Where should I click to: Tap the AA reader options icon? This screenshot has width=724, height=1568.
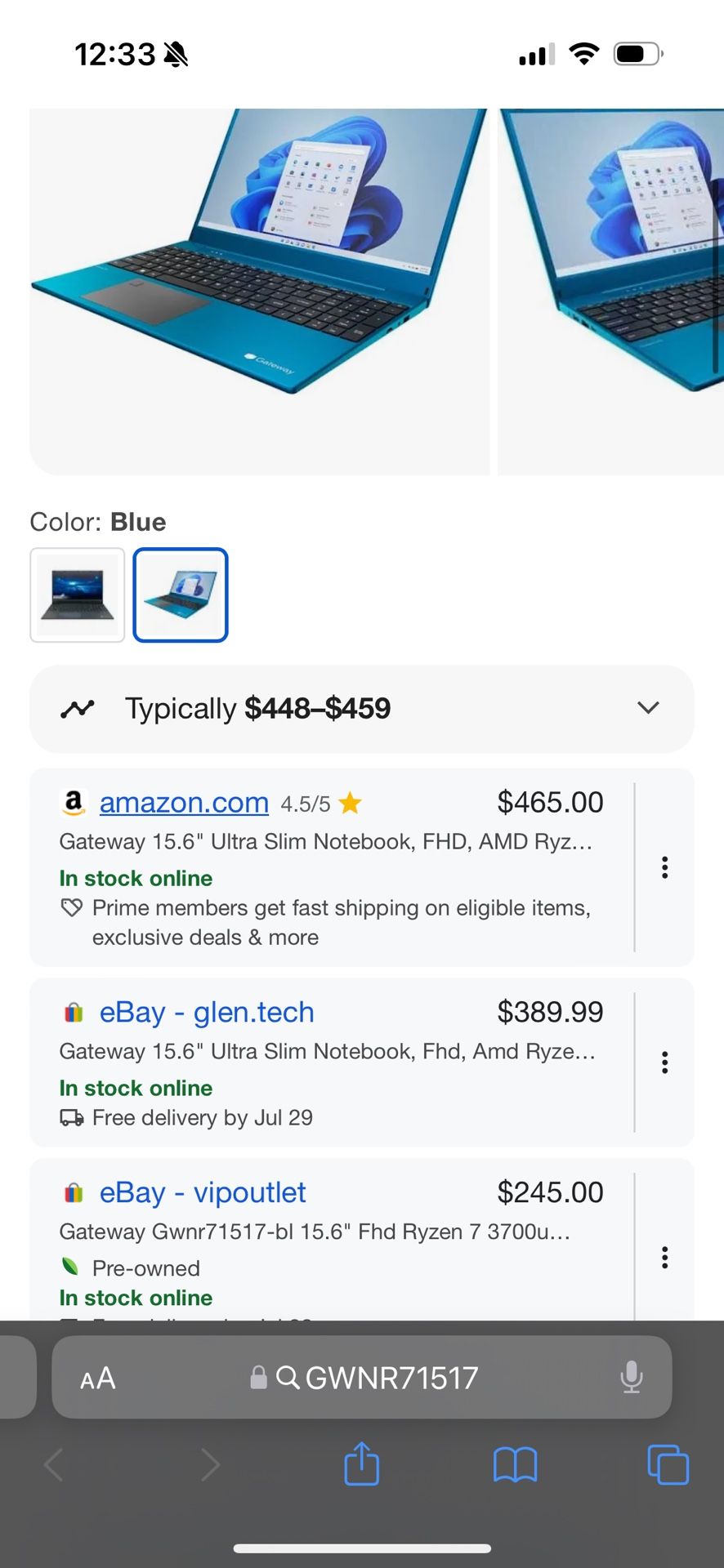pyautogui.click(x=97, y=1379)
